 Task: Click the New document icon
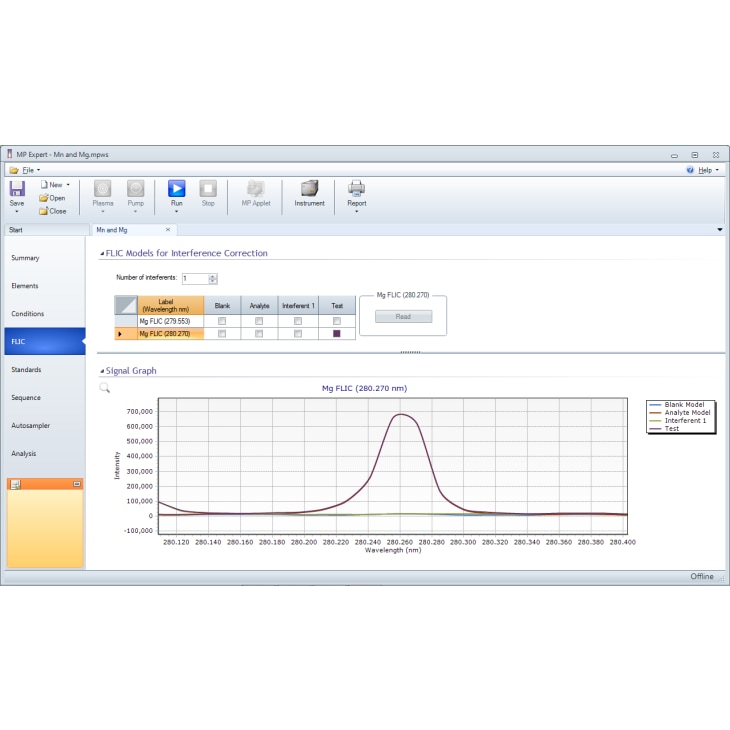coord(44,185)
